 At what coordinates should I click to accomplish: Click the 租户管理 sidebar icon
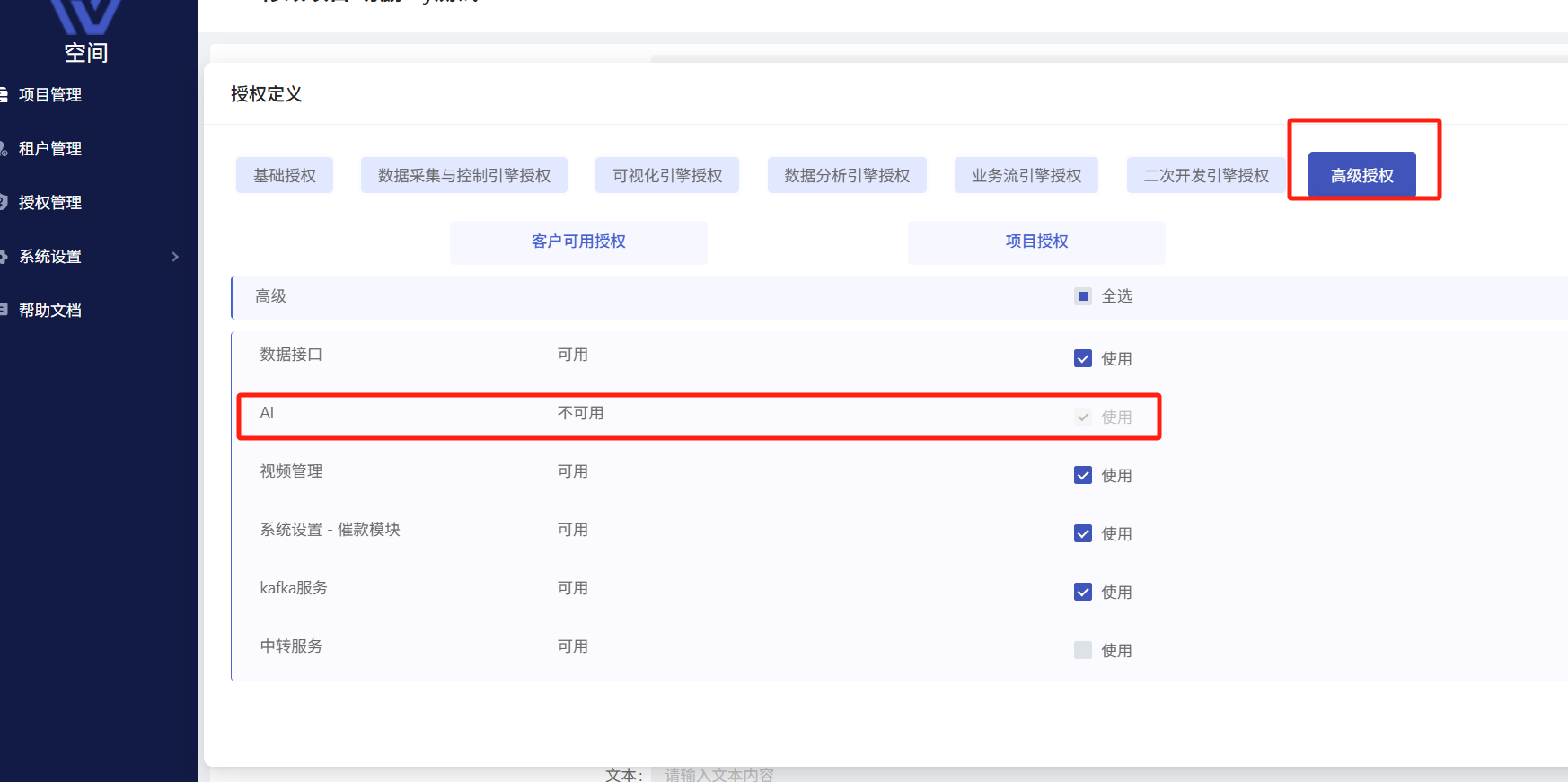(4, 148)
